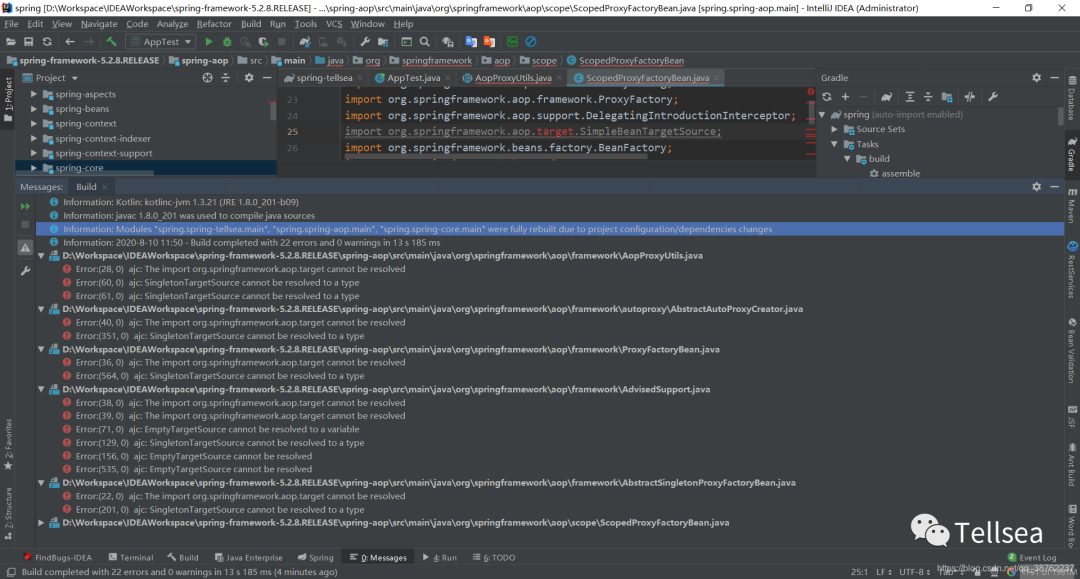Expand the spring-context module
The width and height of the screenshot is (1080, 579).
click(34, 123)
